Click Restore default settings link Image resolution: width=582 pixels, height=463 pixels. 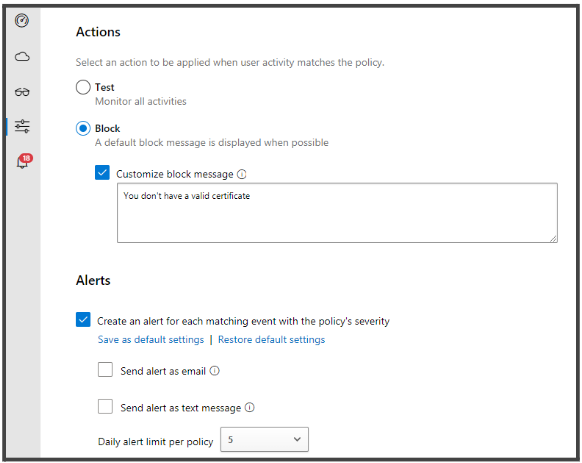point(271,339)
